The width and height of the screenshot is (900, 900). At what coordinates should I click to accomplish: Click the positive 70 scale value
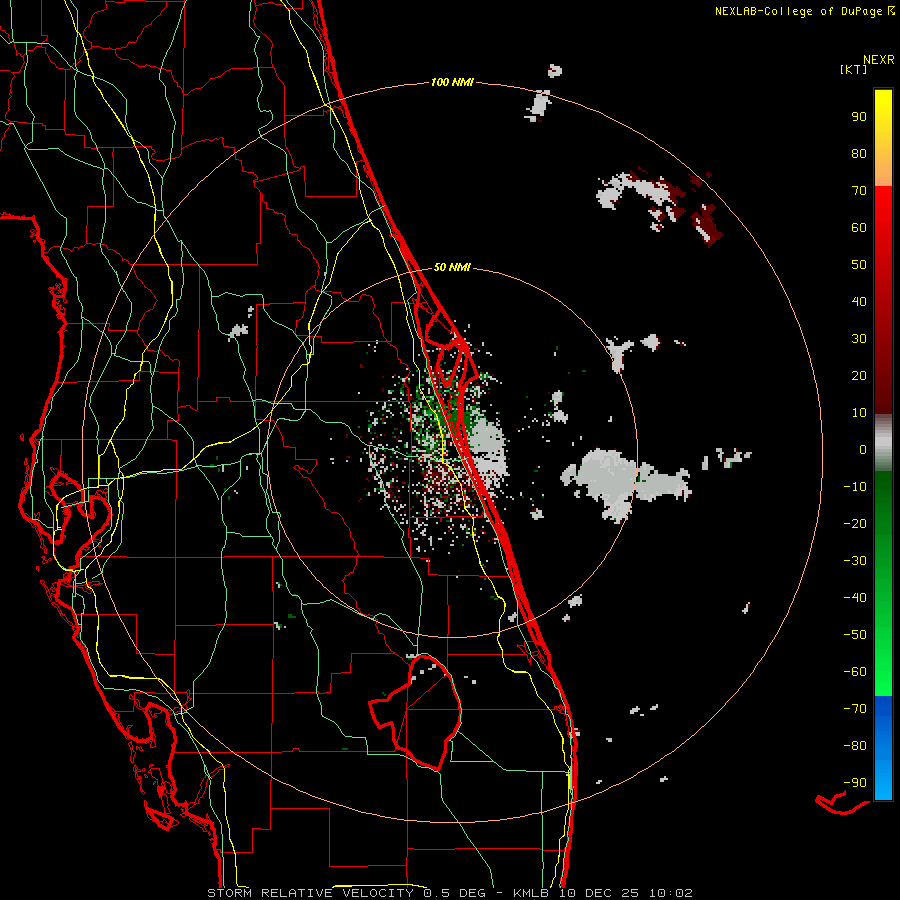coord(859,191)
